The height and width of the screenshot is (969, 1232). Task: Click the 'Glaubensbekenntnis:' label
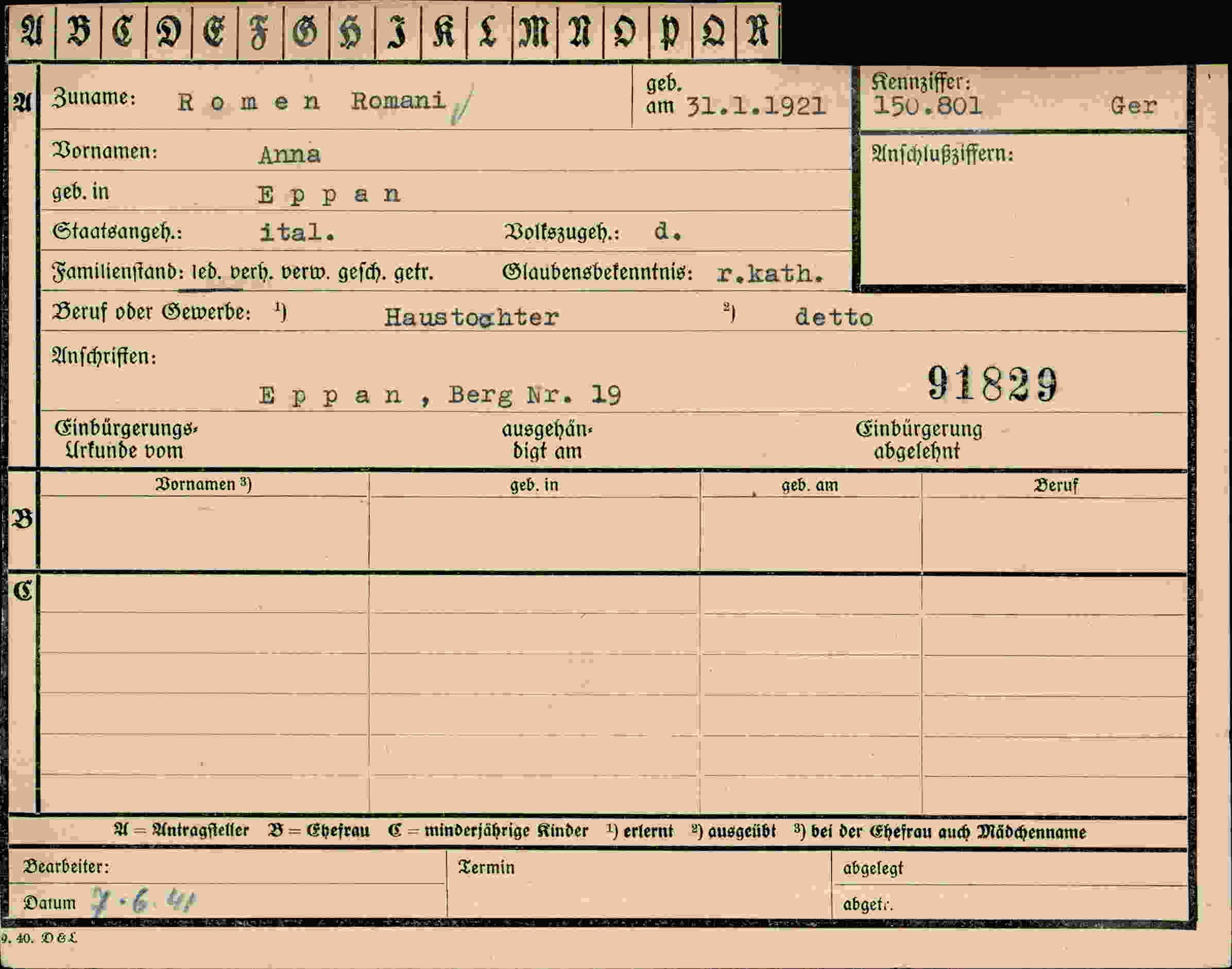click(597, 273)
